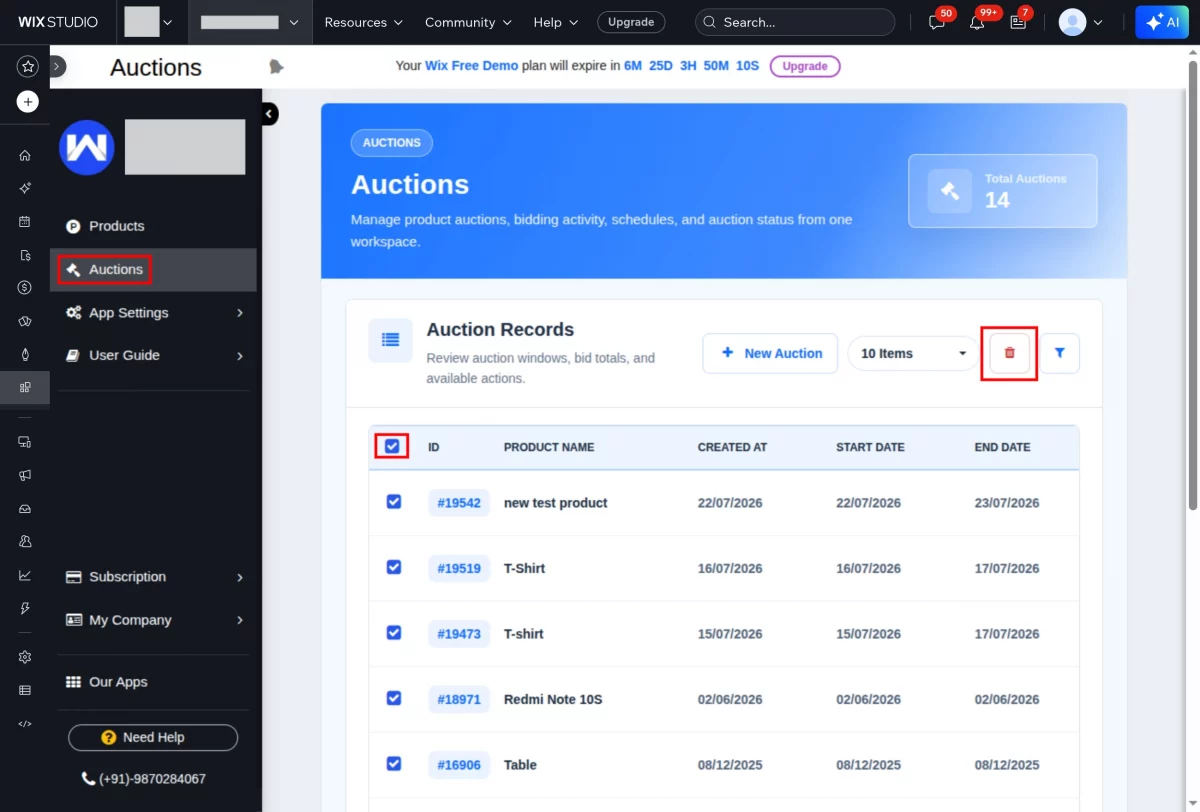Open auction ID #18971
This screenshot has height=812, width=1200.
point(459,699)
